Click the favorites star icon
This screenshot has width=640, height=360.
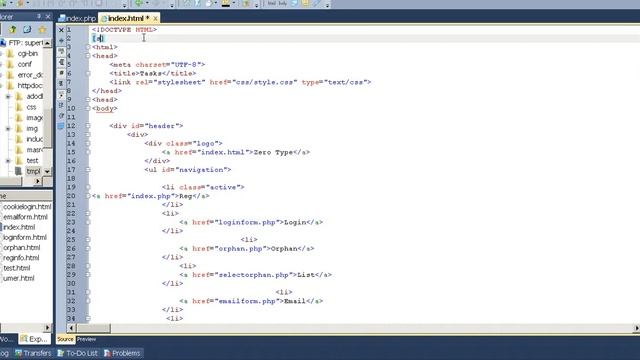click(x=42, y=29)
